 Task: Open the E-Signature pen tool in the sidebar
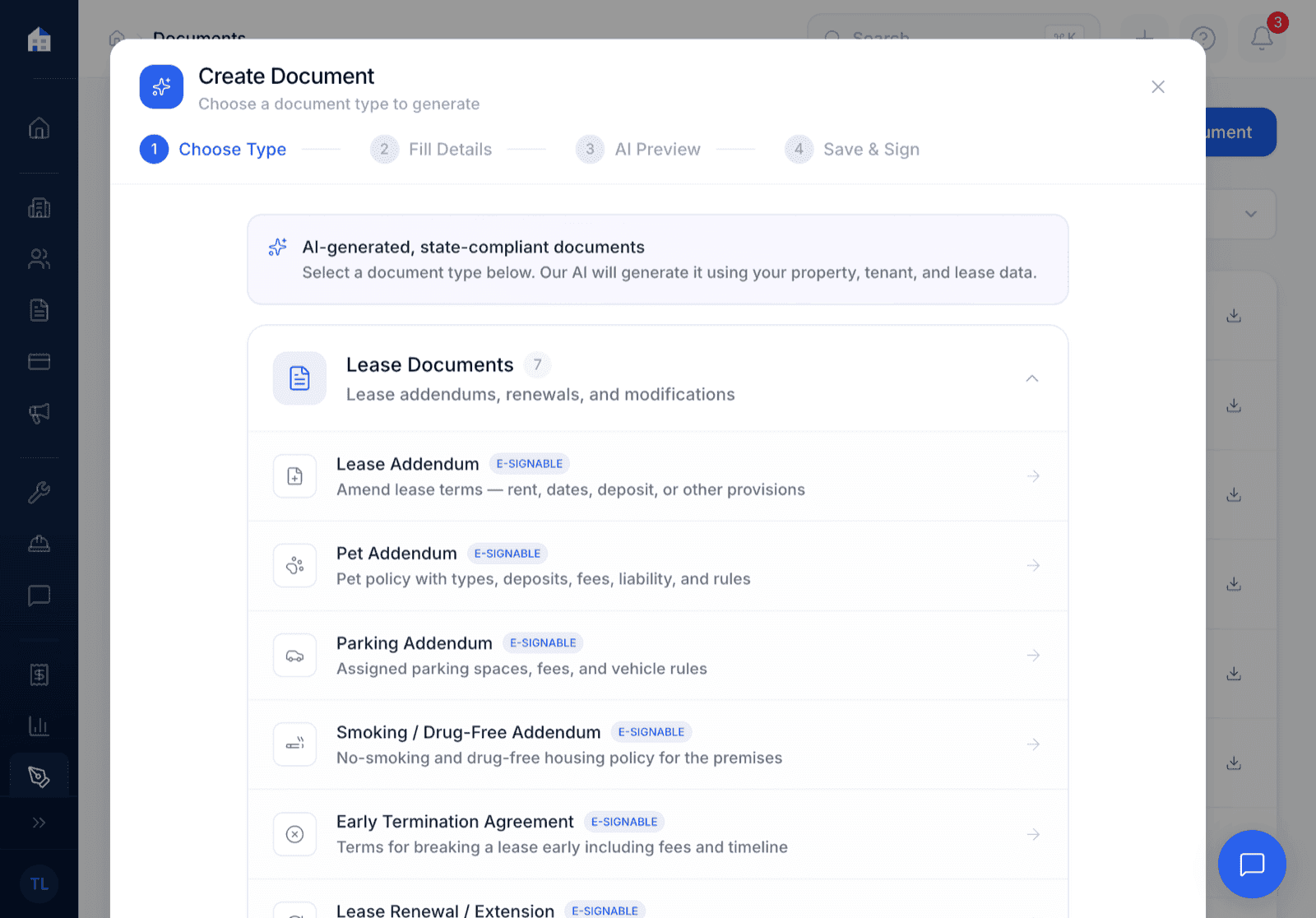tap(39, 774)
